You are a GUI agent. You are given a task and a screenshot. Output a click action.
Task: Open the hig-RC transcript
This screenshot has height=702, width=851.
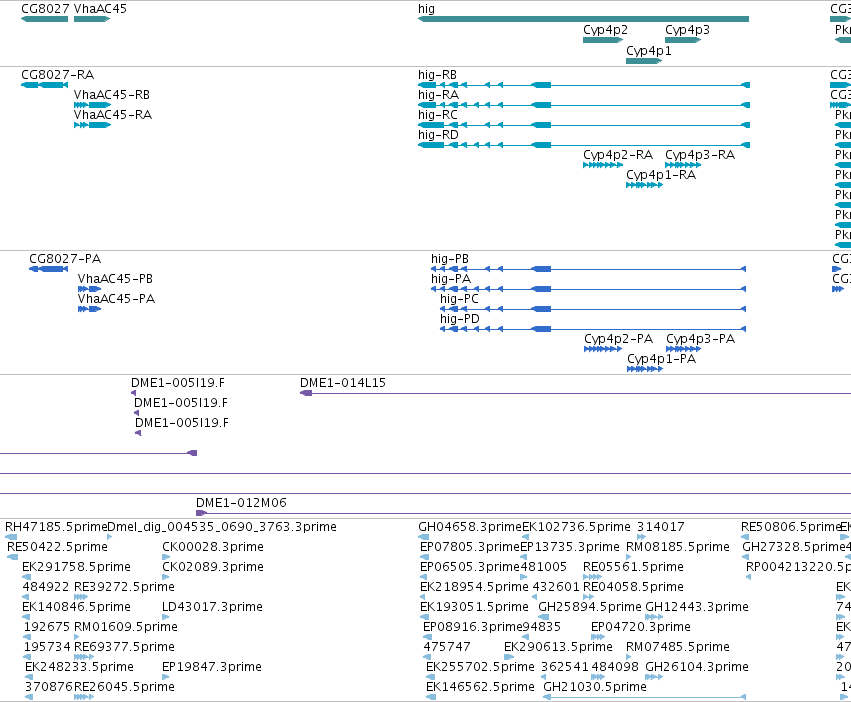click(x=584, y=125)
